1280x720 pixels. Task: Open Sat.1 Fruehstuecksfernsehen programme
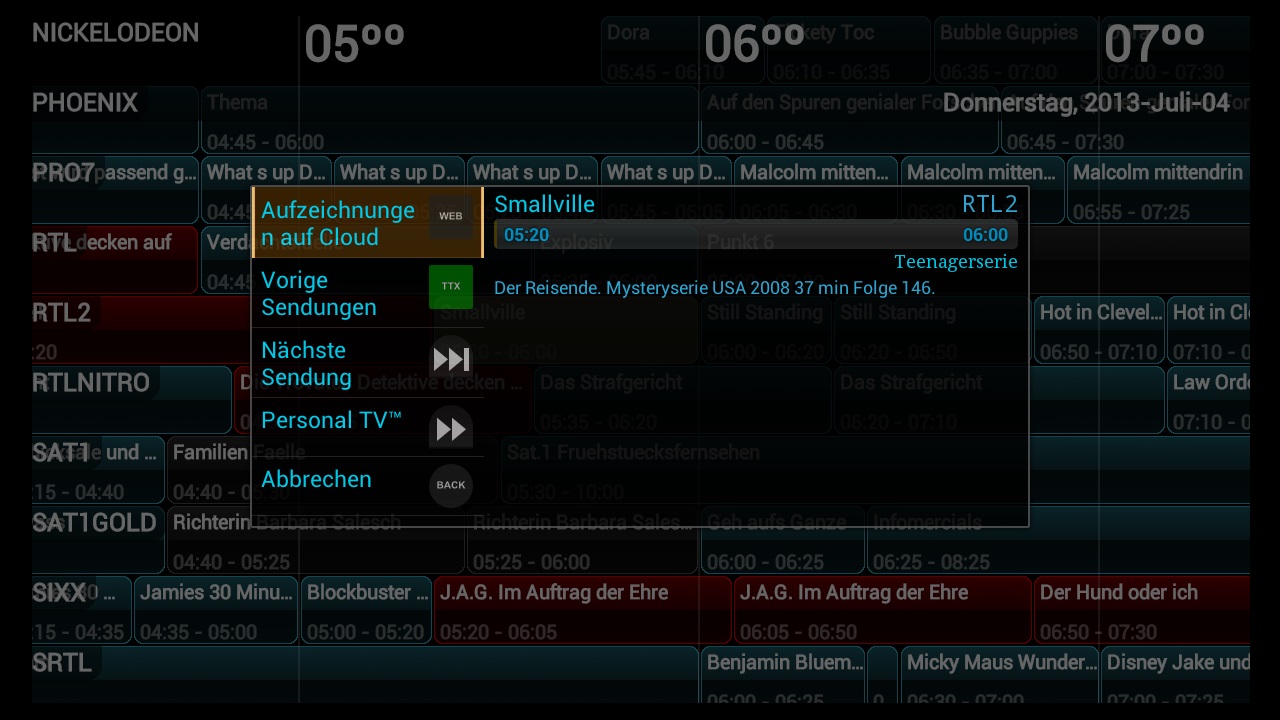click(x=875, y=470)
